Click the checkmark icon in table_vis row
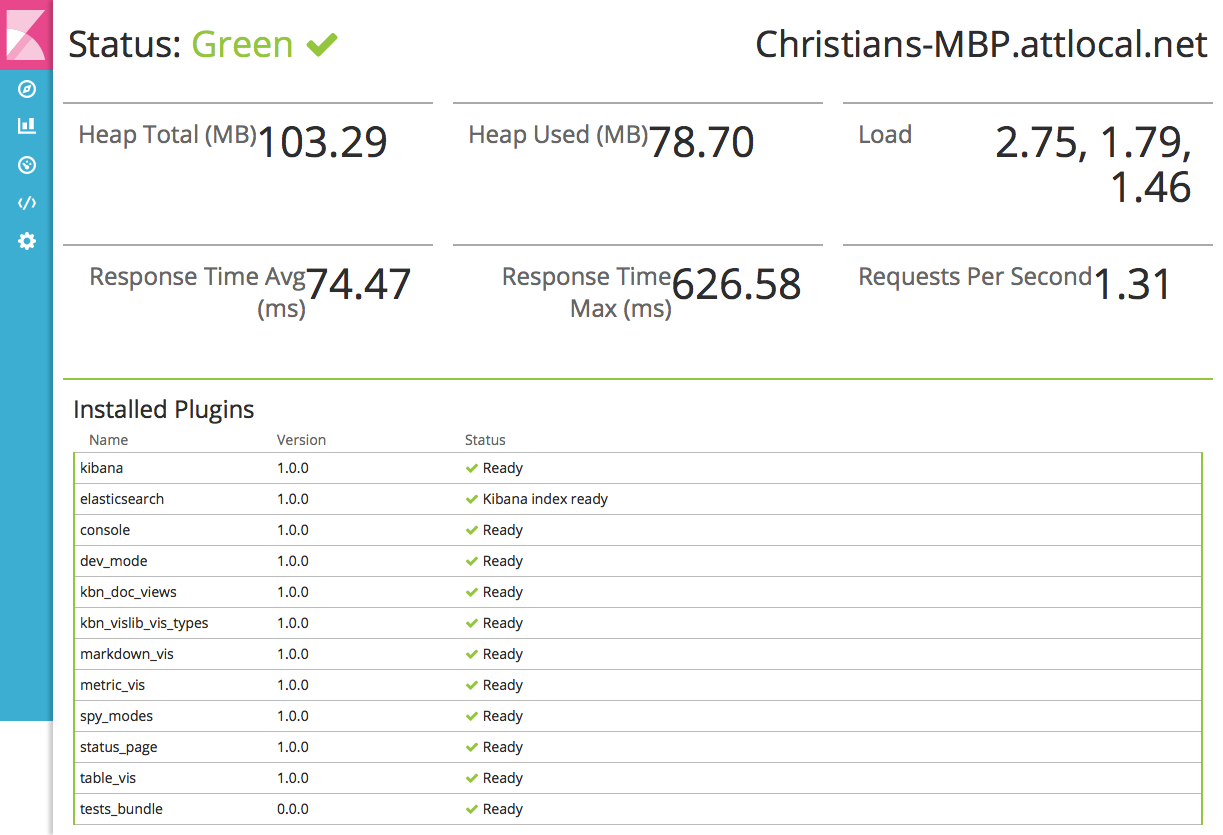The width and height of the screenshot is (1223, 835). pyautogui.click(x=471, y=778)
